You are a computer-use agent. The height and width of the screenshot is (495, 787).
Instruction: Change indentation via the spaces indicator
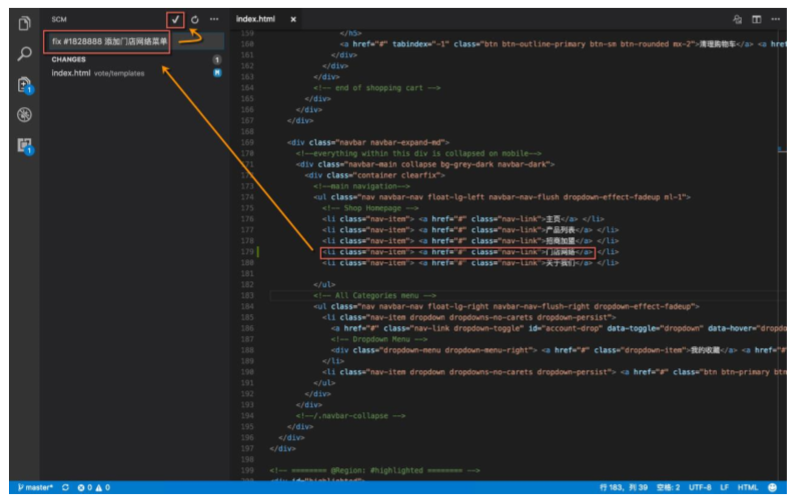[668, 487]
